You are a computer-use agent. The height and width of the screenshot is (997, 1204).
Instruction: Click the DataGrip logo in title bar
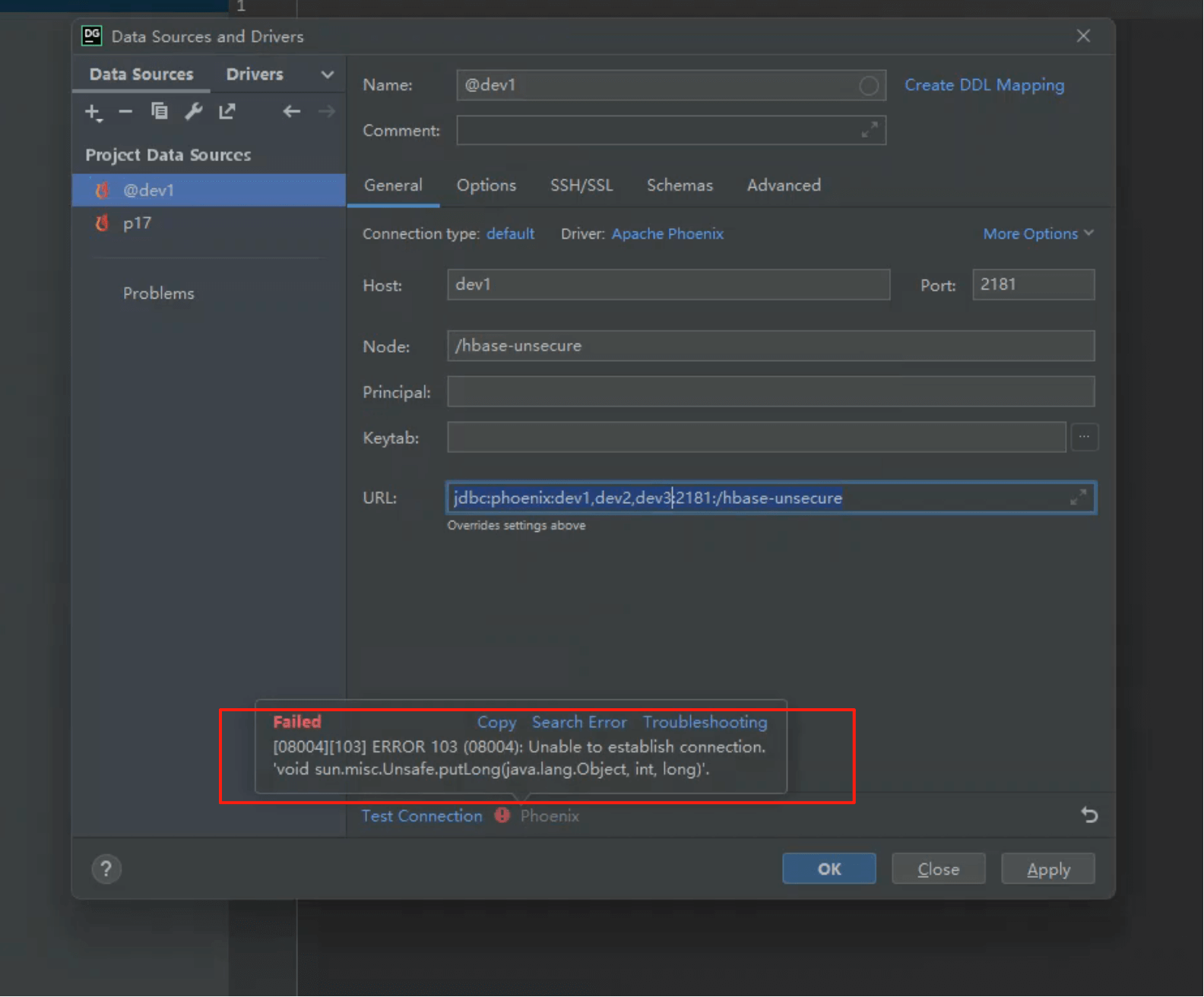(x=92, y=36)
